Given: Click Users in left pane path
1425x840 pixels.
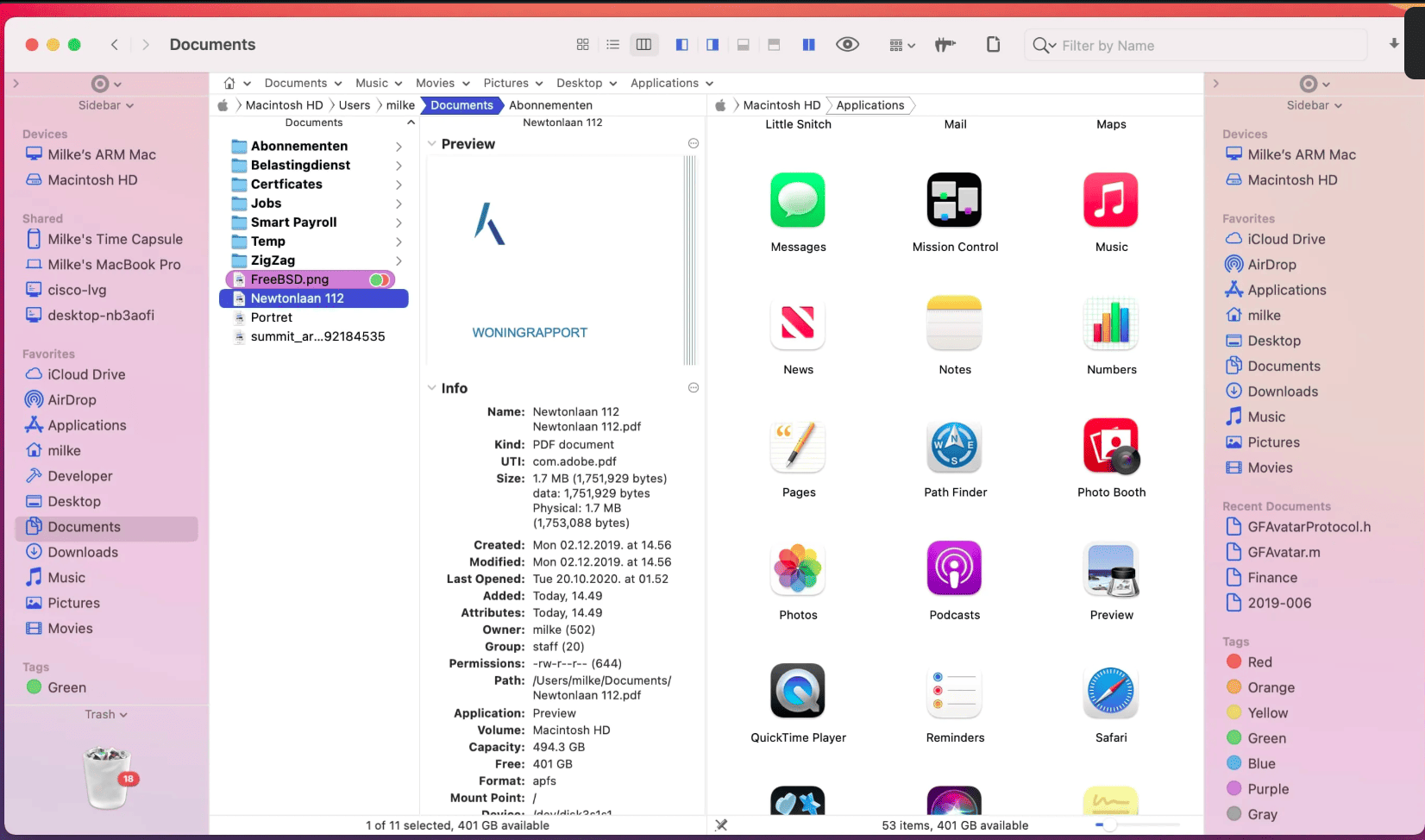Looking at the screenshot, I should (355, 105).
